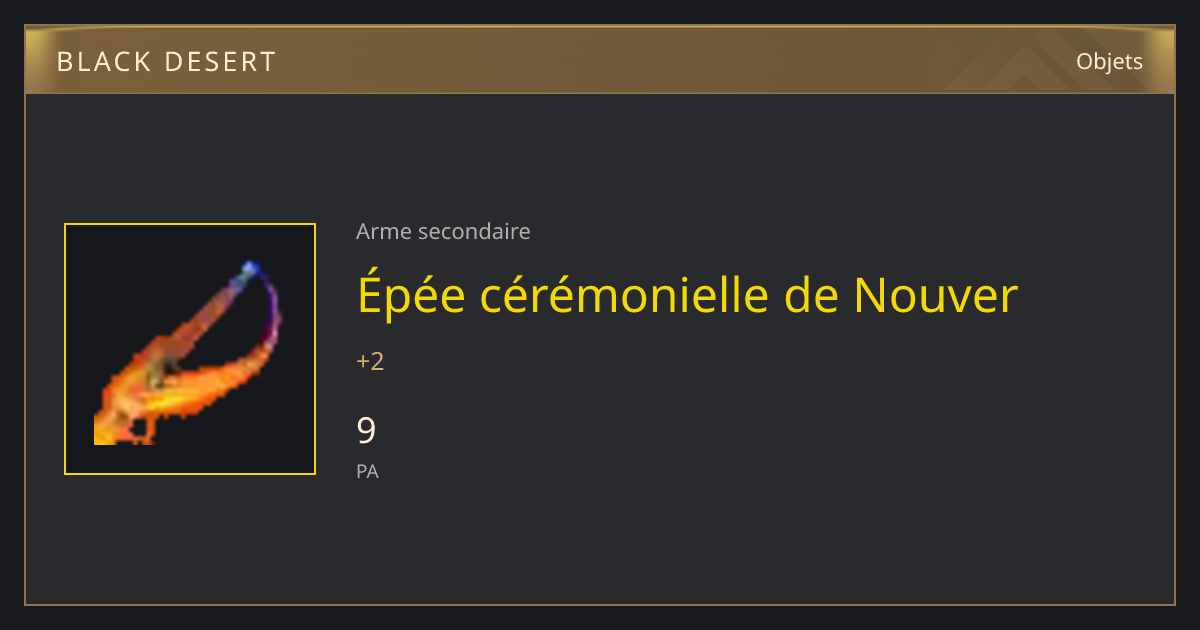Select the Arme secondaire category label
1200x630 pixels.
tap(443, 232)
